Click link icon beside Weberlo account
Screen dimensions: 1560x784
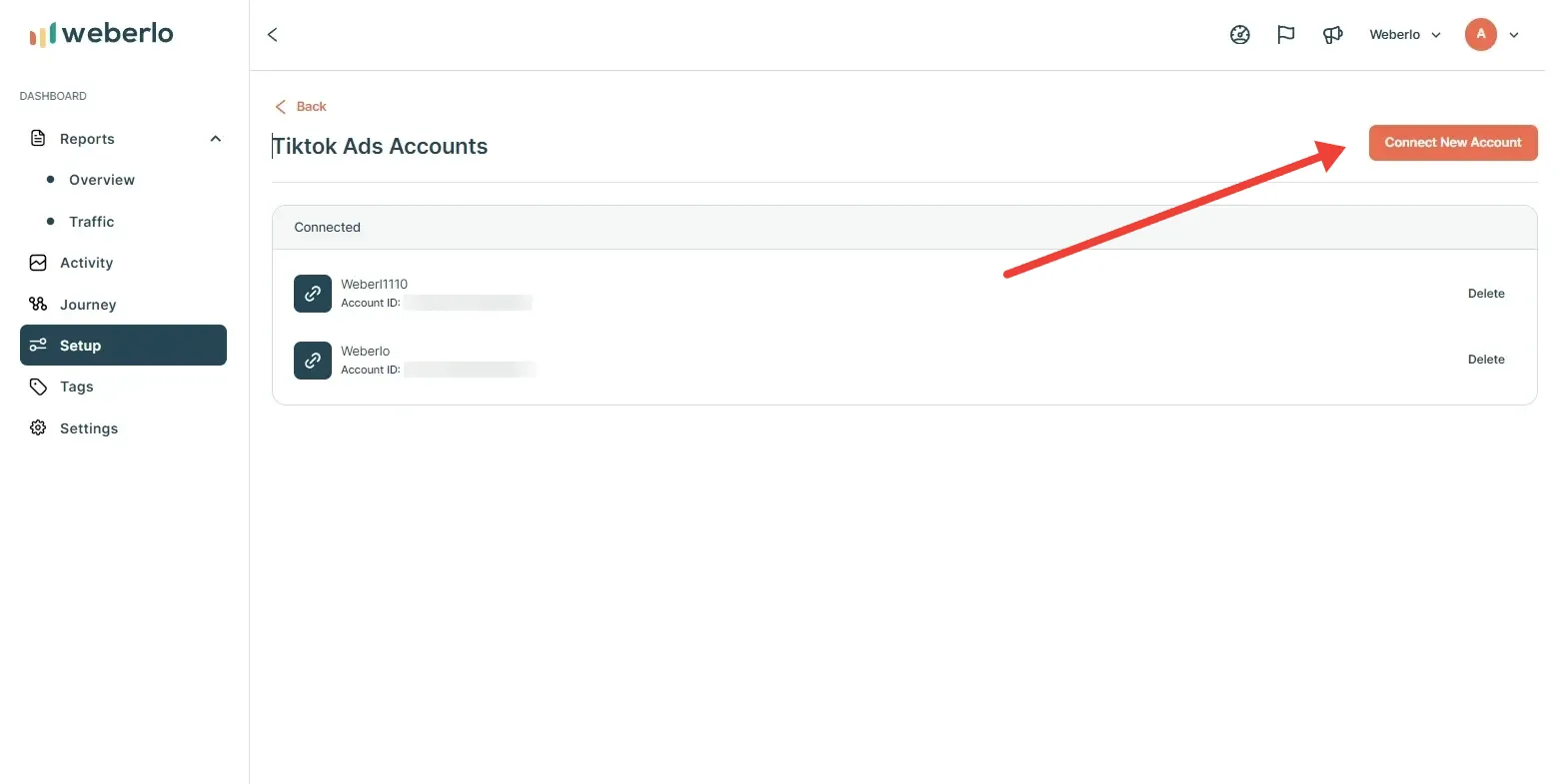tap(313, 361)
